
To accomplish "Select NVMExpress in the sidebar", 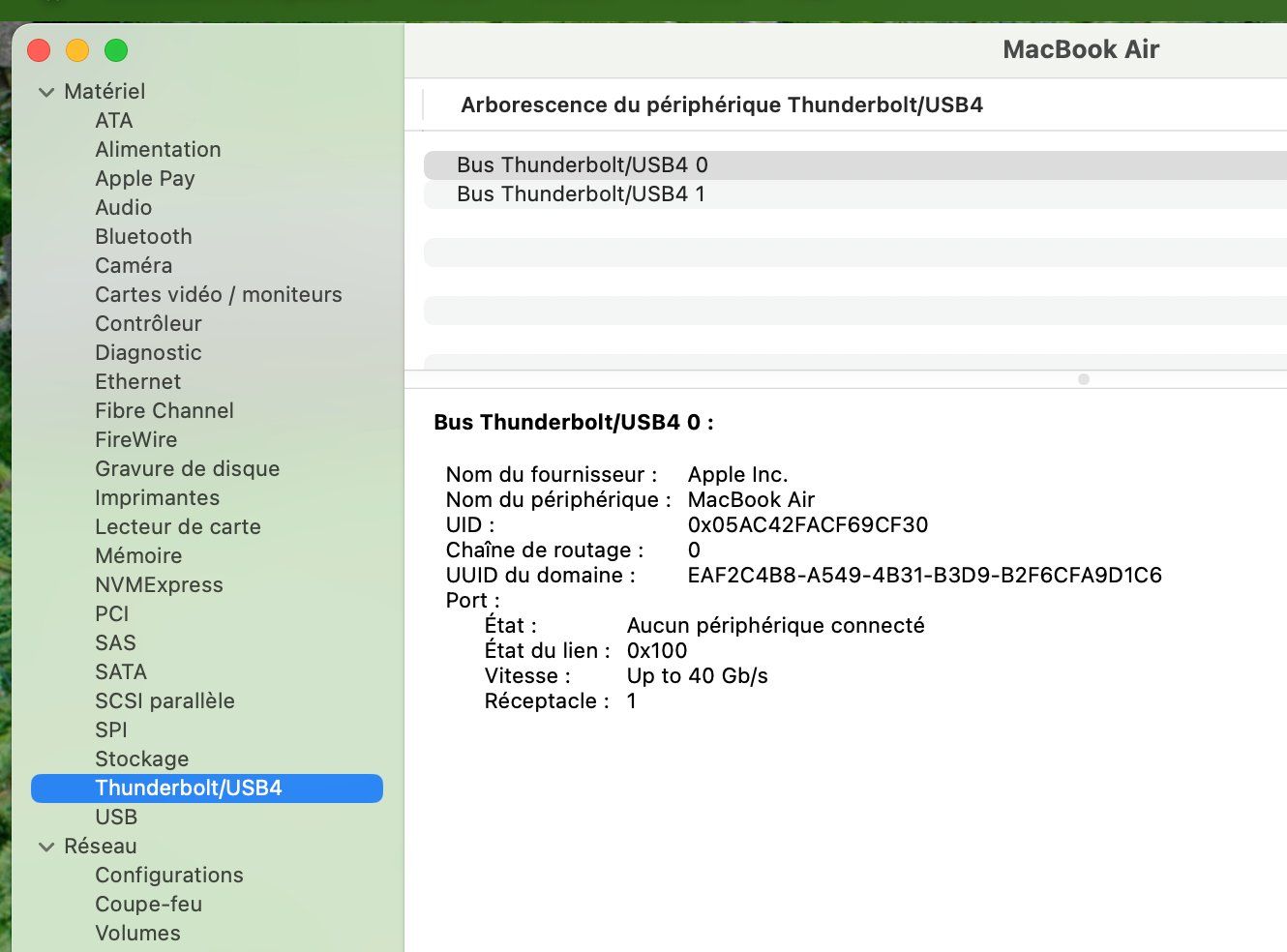I will pyautogui.click(x=159, y=585).
